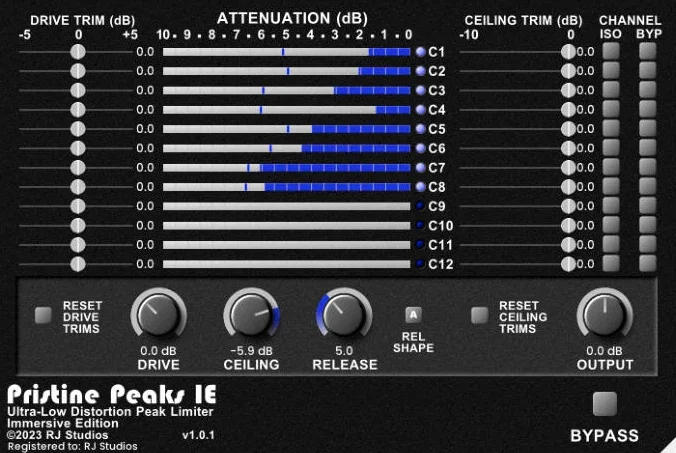
Task: Click the OUTPUT knob
Action: point(604,315)
